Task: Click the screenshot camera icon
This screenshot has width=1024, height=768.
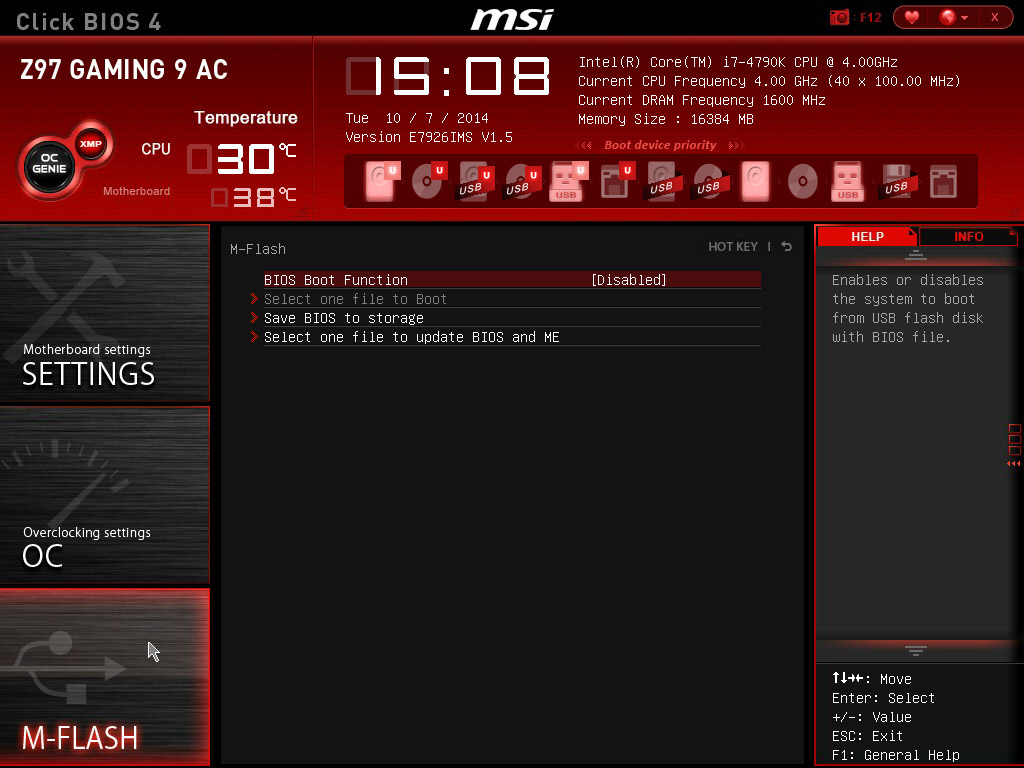Action: (839, 17)
